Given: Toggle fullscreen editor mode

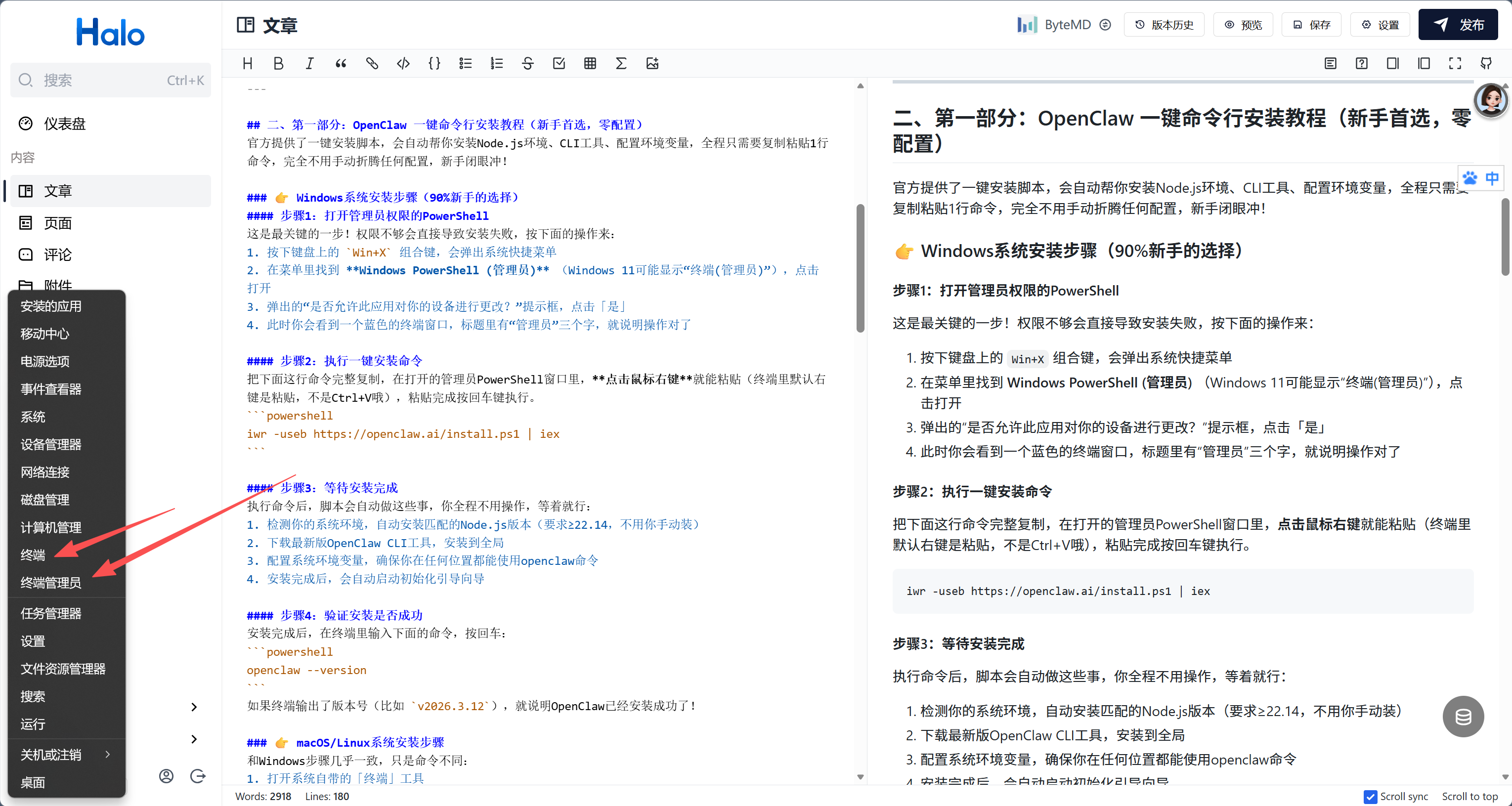Looking at the screenshot, I should tap(1455, 63).
